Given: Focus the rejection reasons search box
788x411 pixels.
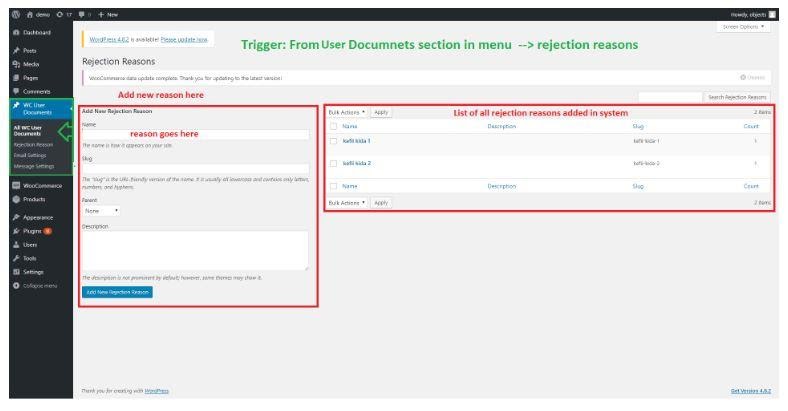Looking at the screenshot, I should [670, 97].
